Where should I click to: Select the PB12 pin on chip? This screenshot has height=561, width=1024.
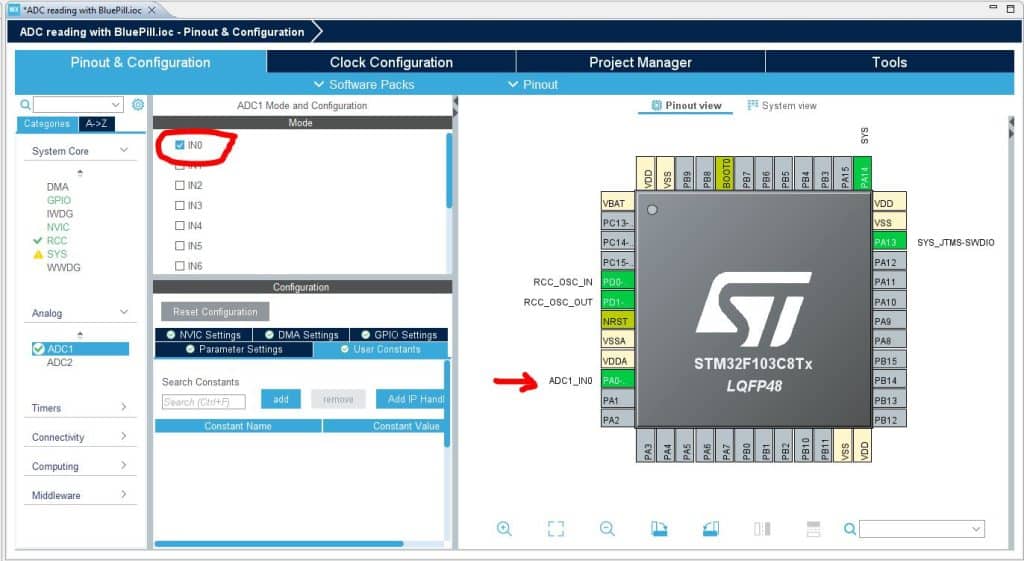click(x=889, y=419)
